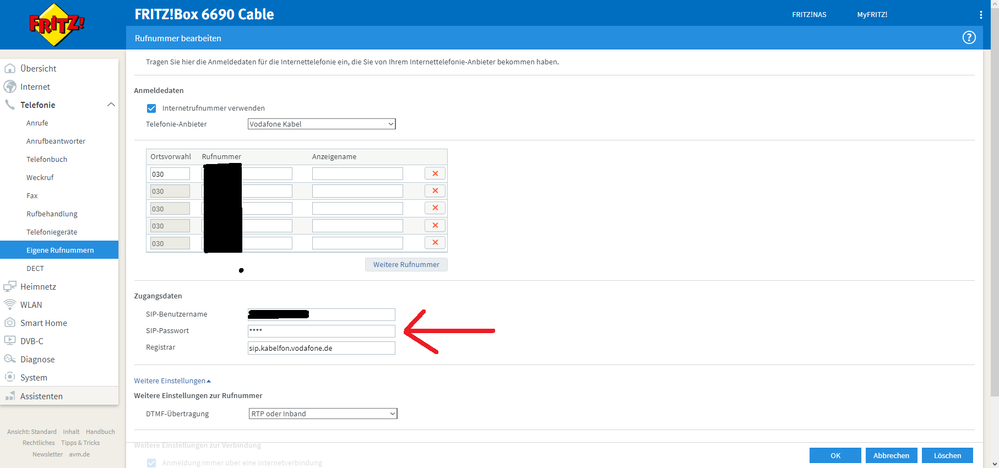
Task: Click the Telefonie handset icon
Action: pyautogui.click(x=10, y=105)
